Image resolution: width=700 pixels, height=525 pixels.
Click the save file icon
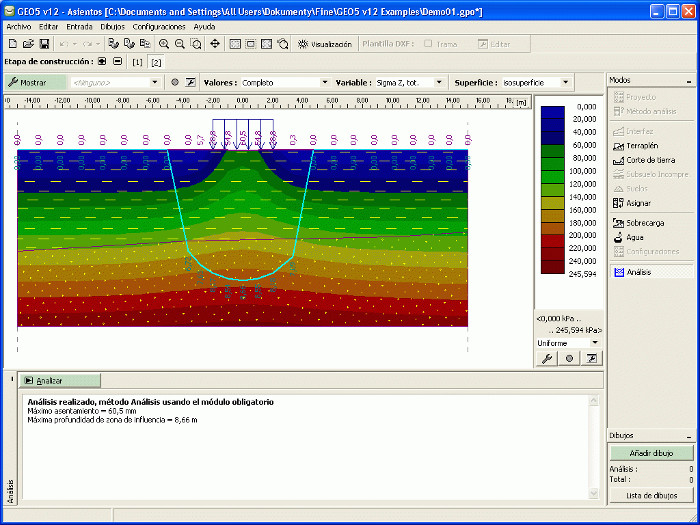coord(42,44)
